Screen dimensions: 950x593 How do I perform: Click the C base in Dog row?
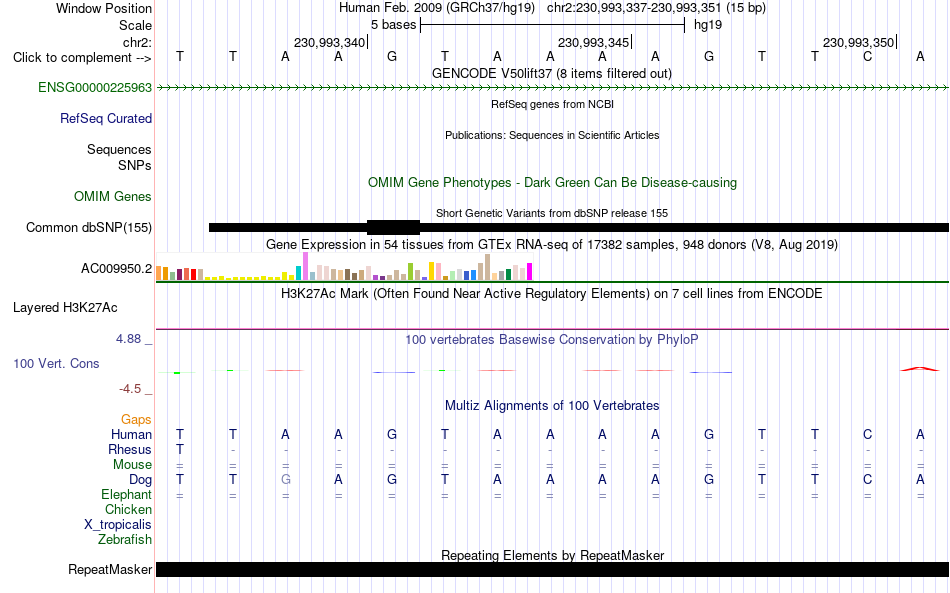(868, 480)
